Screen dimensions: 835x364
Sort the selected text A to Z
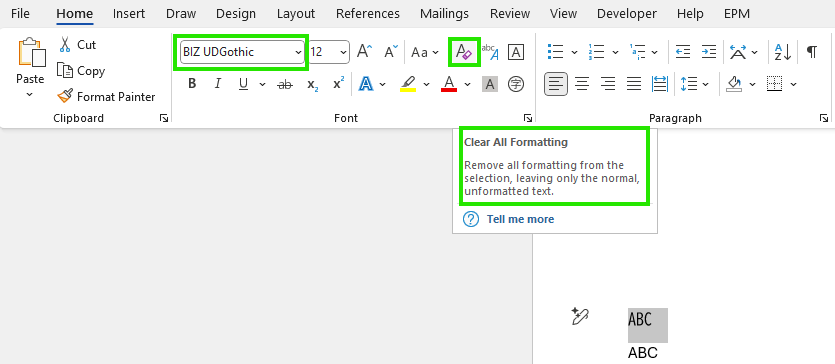(x=783, y=52)
